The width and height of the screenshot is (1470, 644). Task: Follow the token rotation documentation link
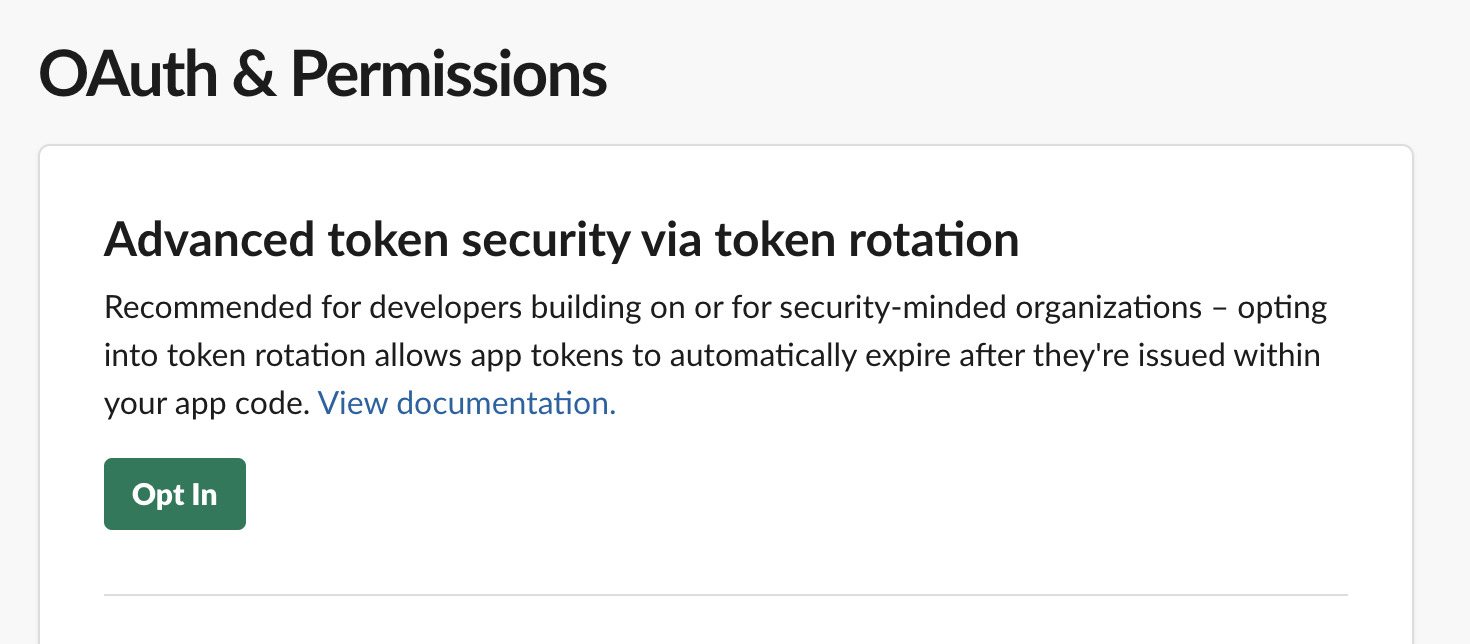(x=465, y=403)
